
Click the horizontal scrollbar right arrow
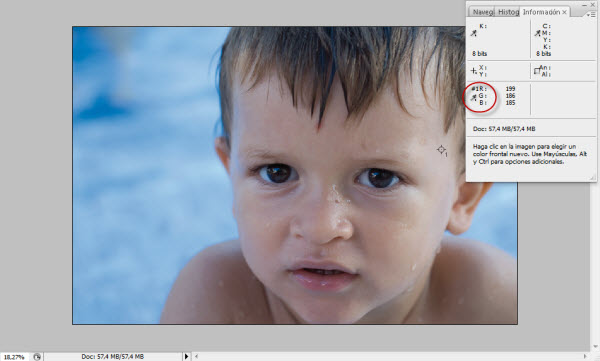tap(585, 356)
